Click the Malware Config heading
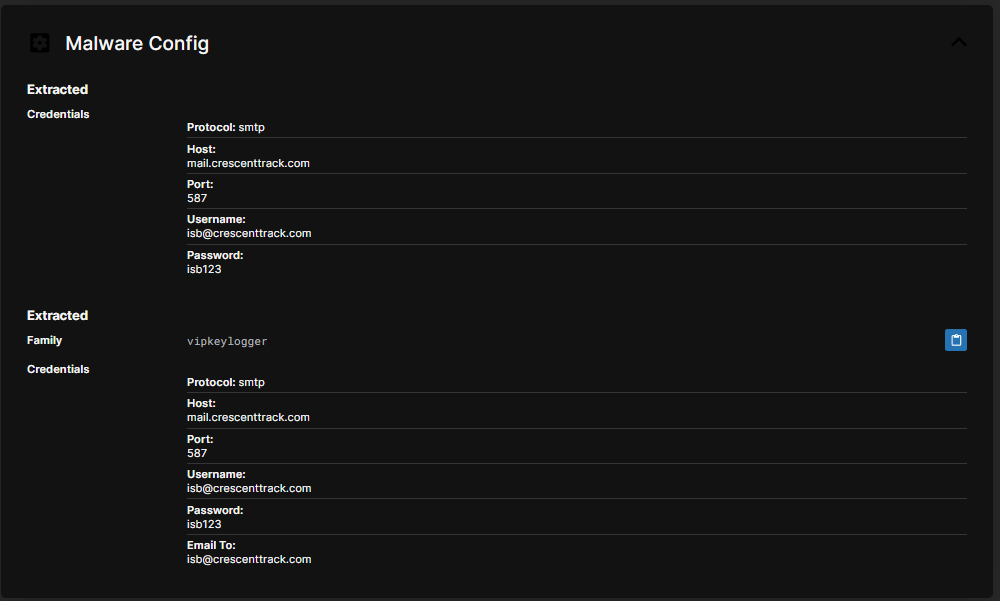The width and height of the screenshot is (1000, 601). (137, 43)
